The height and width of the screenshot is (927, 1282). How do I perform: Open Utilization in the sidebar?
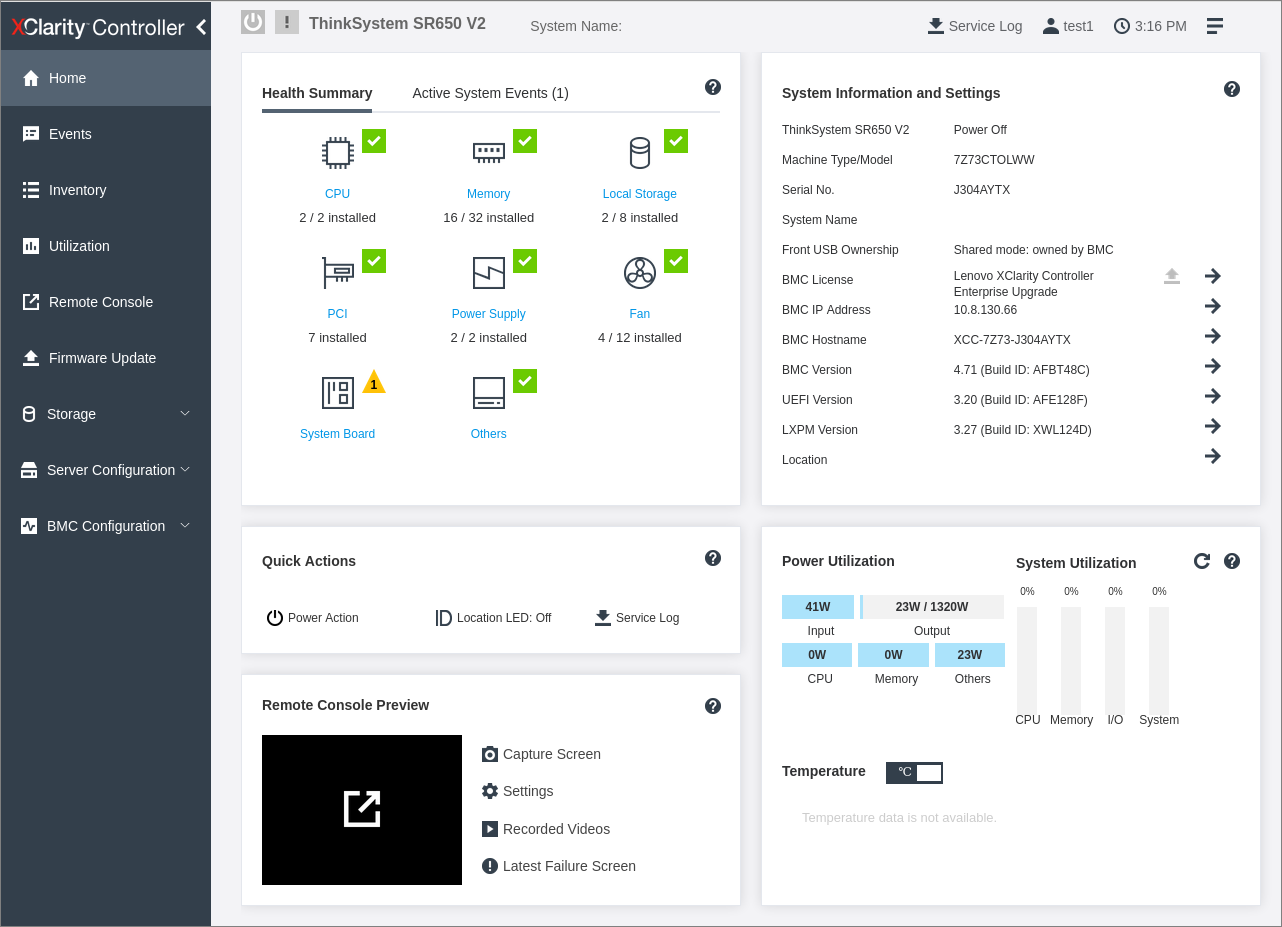click(106, 246)
